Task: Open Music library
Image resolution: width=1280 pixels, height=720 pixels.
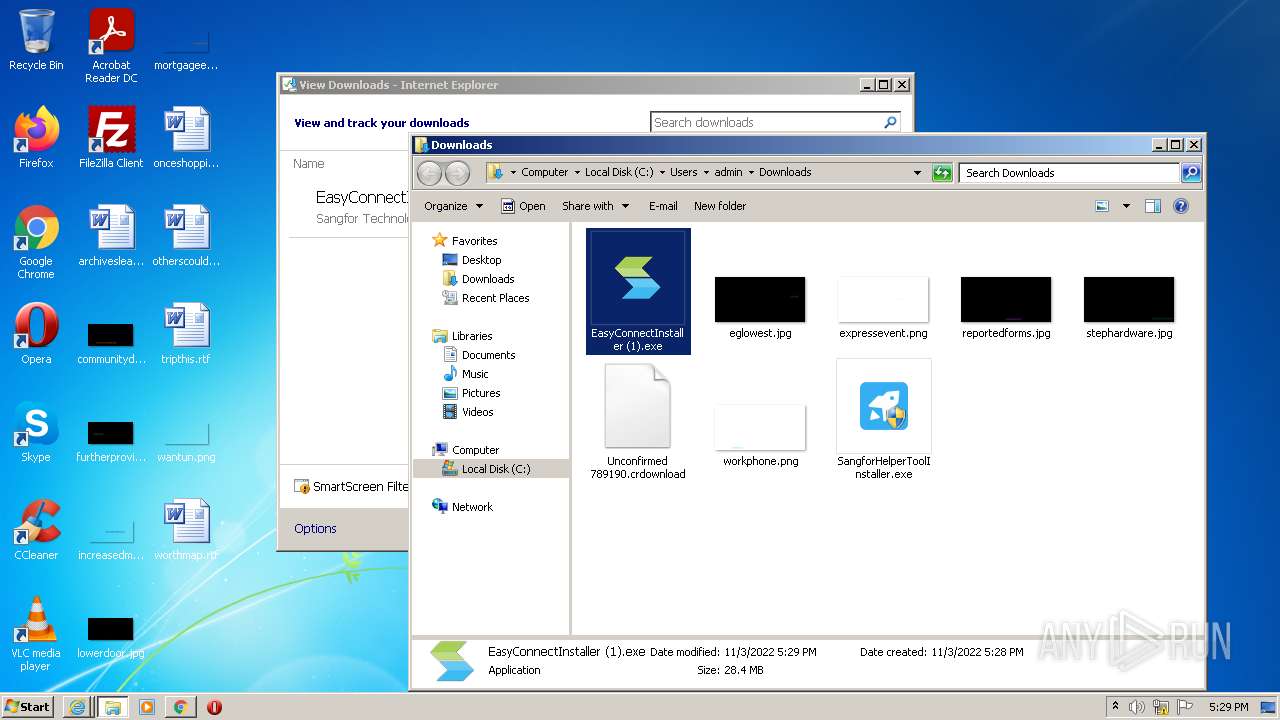Action: 475,374
